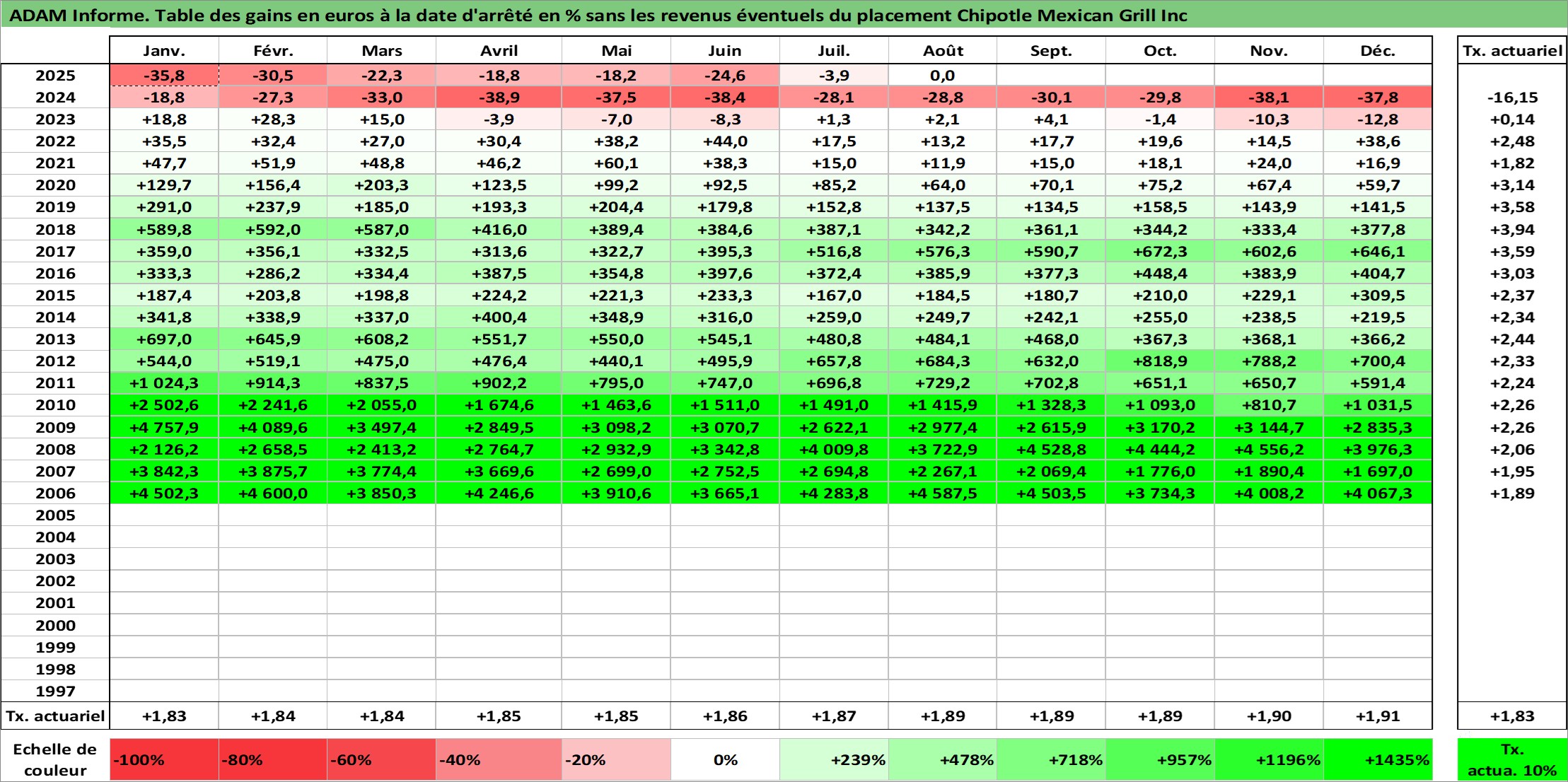Select the +60,1 cell in 2021 row
Viewport: 1568px width, 782px height.
[x=616, y=163]
